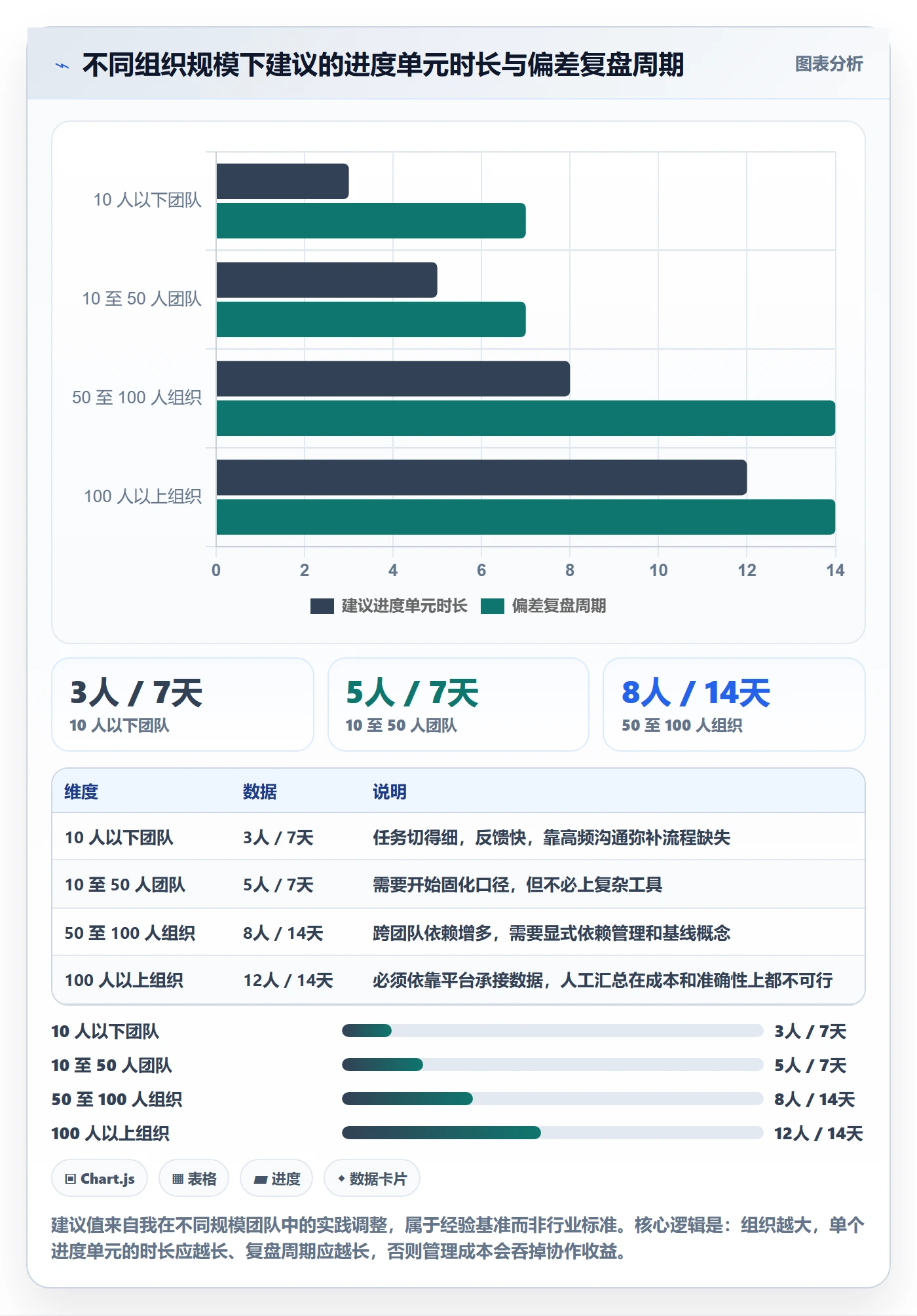
Task: Click dark bar for 100 人以上组织
Action: pyautogui.click(x=481, y=477)
